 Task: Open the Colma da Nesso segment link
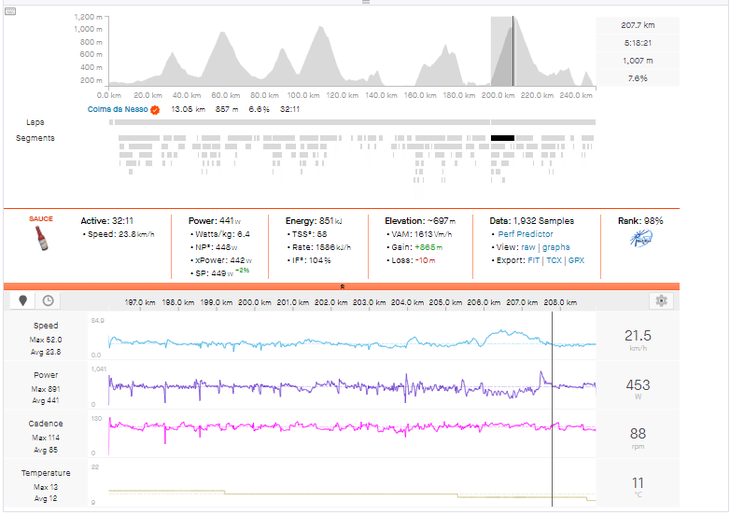(117, 109)
